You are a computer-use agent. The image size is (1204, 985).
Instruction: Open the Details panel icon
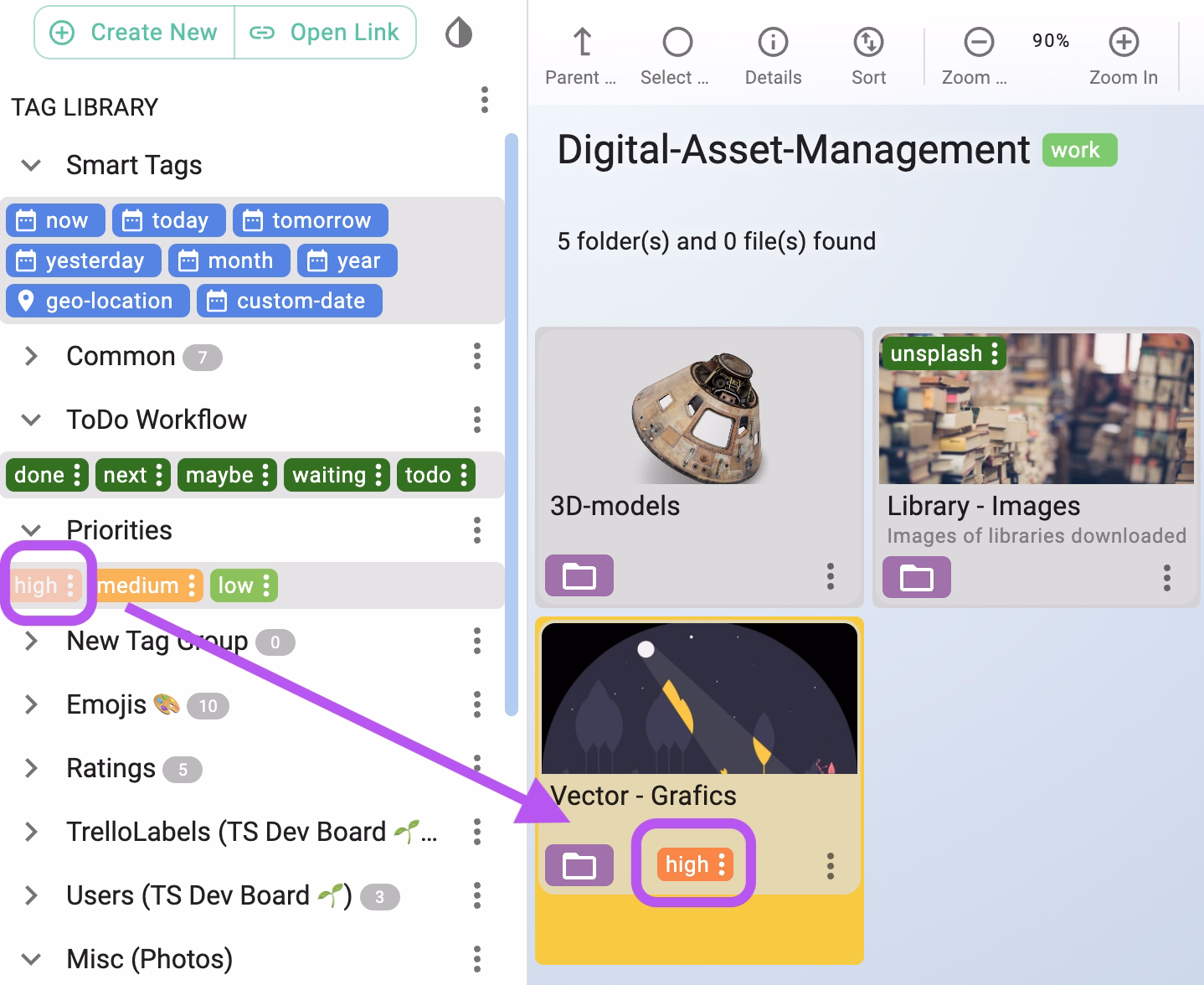(x=772, y=42)
